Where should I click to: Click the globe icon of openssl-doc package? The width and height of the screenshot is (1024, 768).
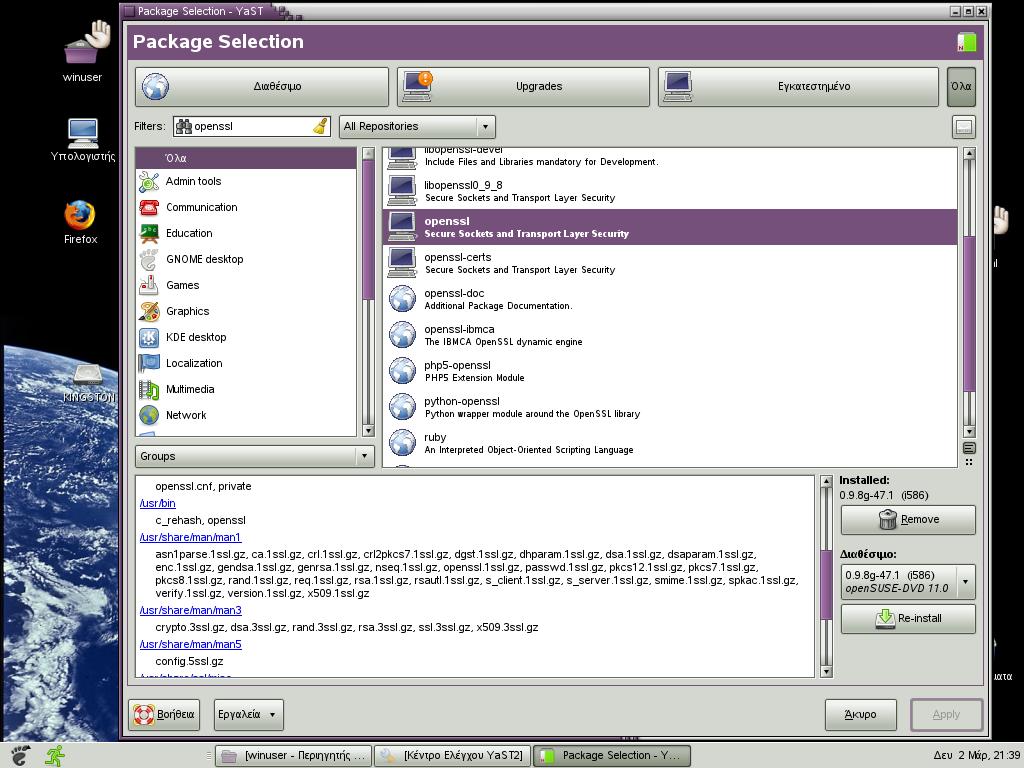pos(402,299)
